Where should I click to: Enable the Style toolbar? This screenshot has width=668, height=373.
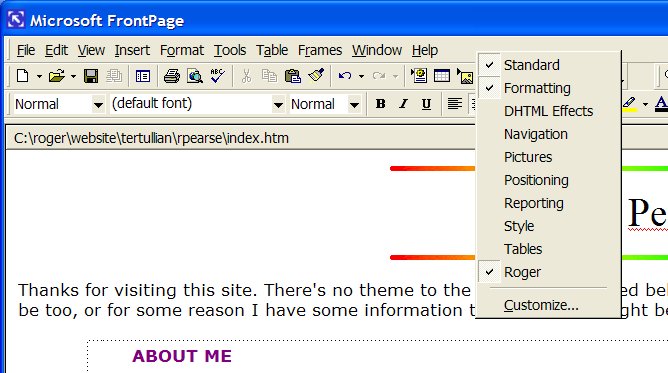549,226
